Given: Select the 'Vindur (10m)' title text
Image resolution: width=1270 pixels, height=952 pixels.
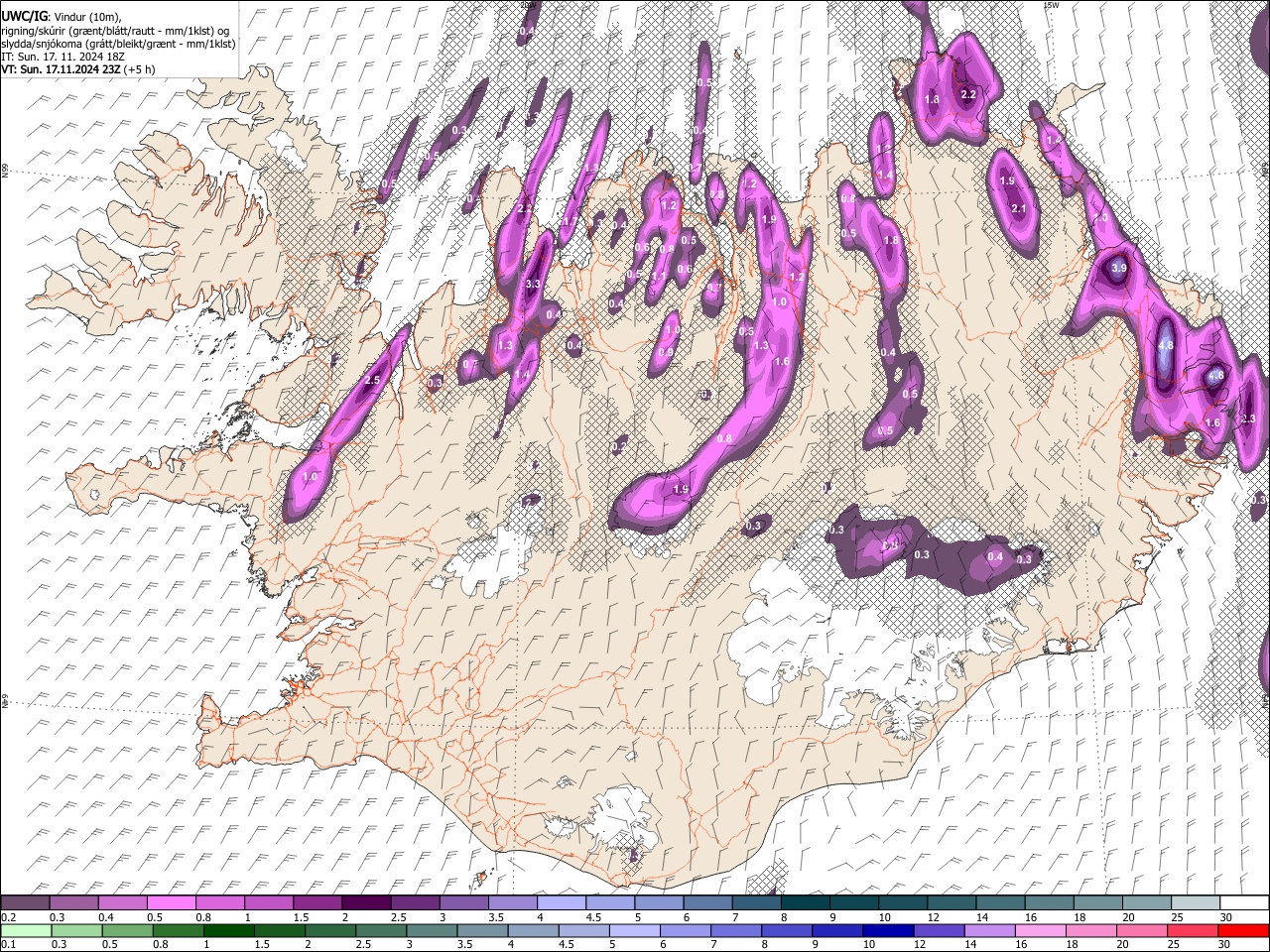Looking at the screenshot, I should pos(87,16).
